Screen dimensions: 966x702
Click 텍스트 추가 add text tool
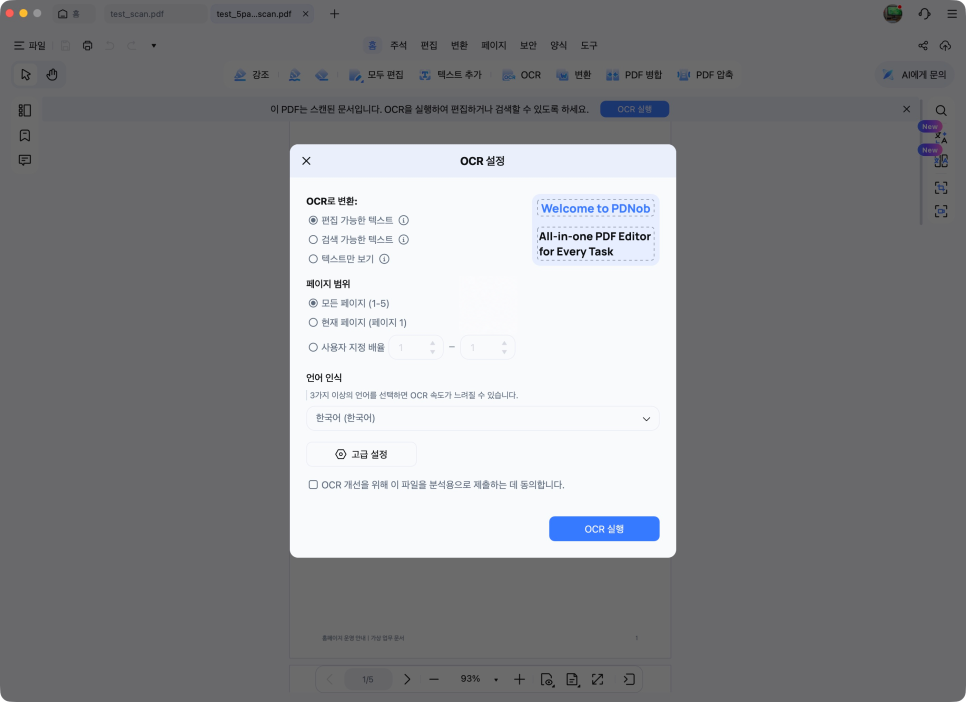coord(450,75)
